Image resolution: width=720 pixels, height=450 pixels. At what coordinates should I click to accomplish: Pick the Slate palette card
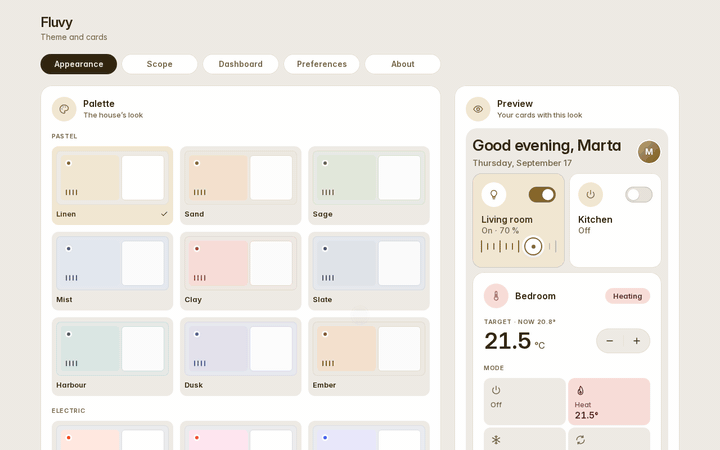(x=369, y=271)
